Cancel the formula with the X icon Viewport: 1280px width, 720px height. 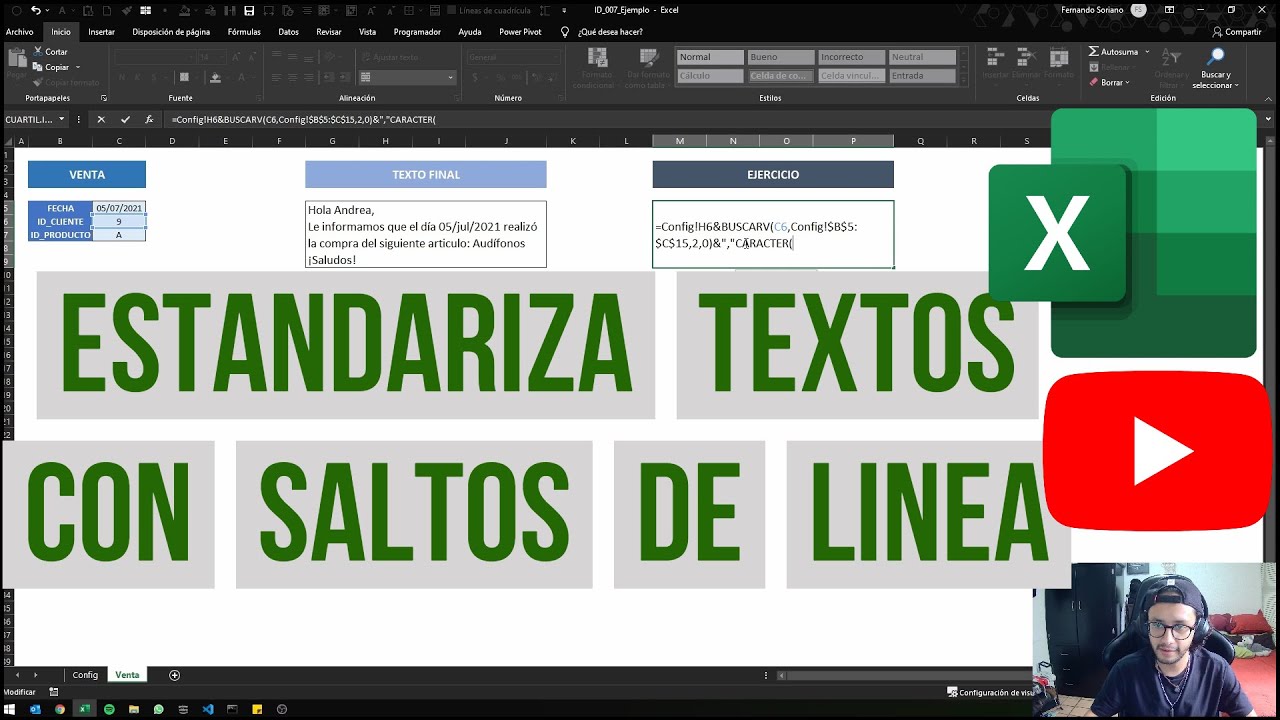pyautogui.click(x=101, y=119)
